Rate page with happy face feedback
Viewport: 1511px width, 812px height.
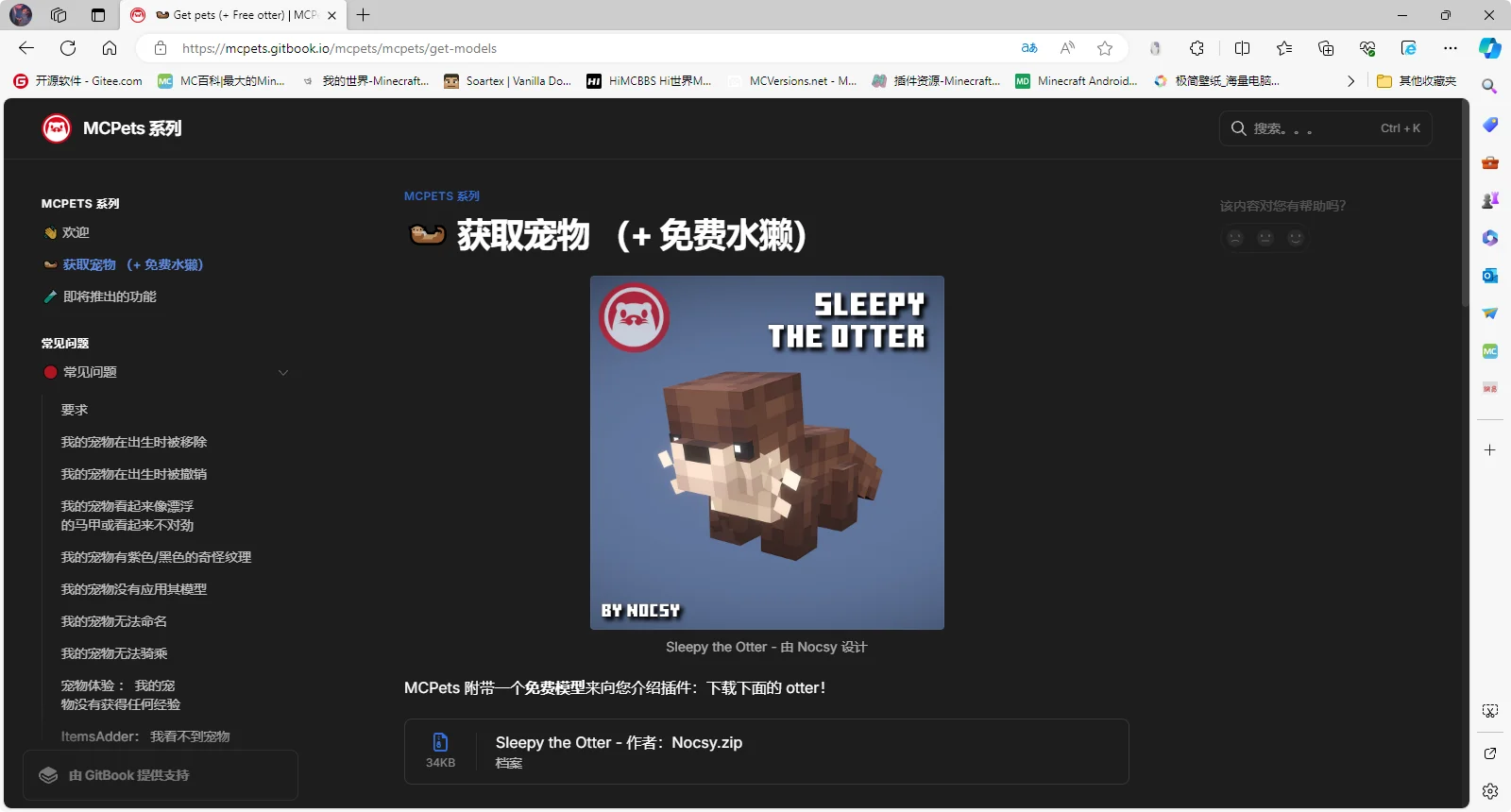[1296, 238]
